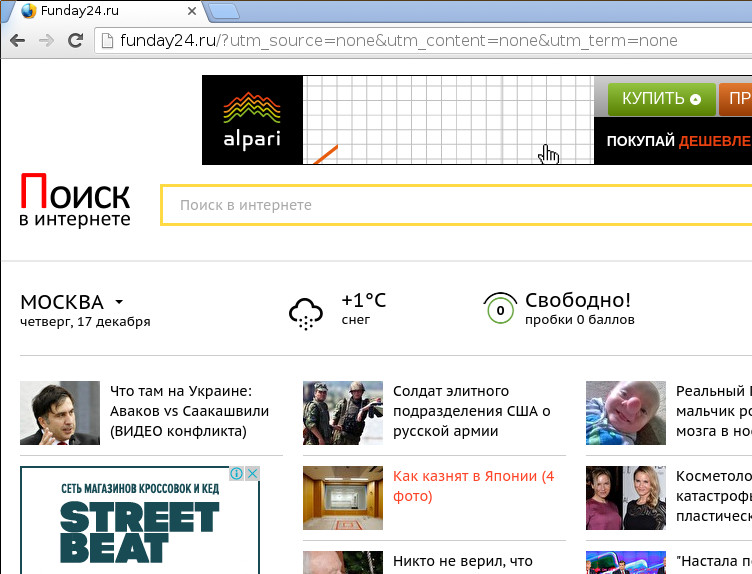752x574 pixels.
Task: Focus the Поиск в интернете search field
Action: coord(456,205)
